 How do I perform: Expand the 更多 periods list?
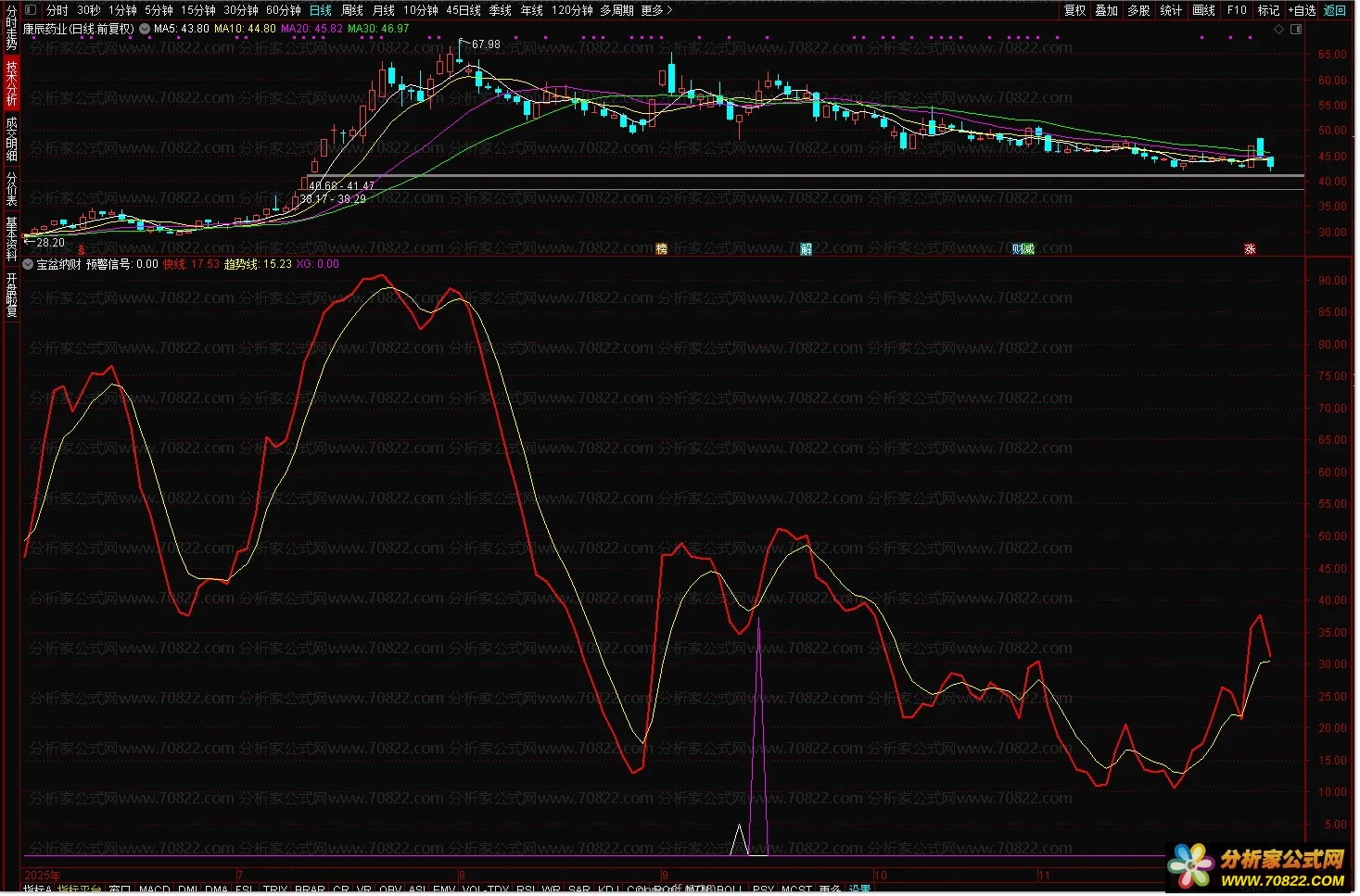pyautogui.click(x=656, y=10)
